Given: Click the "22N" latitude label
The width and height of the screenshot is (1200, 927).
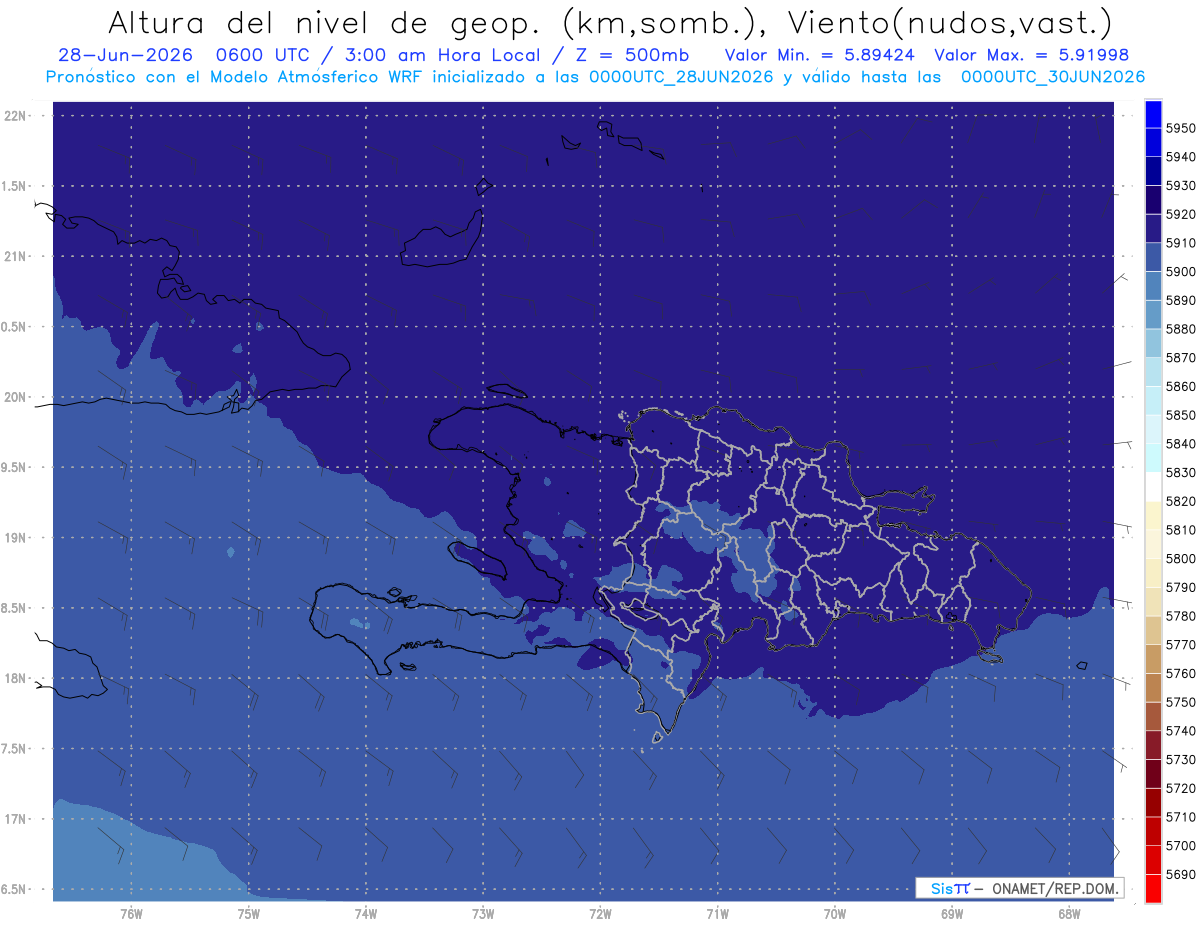Looking at the screenshot, I should tap(17, 115).
